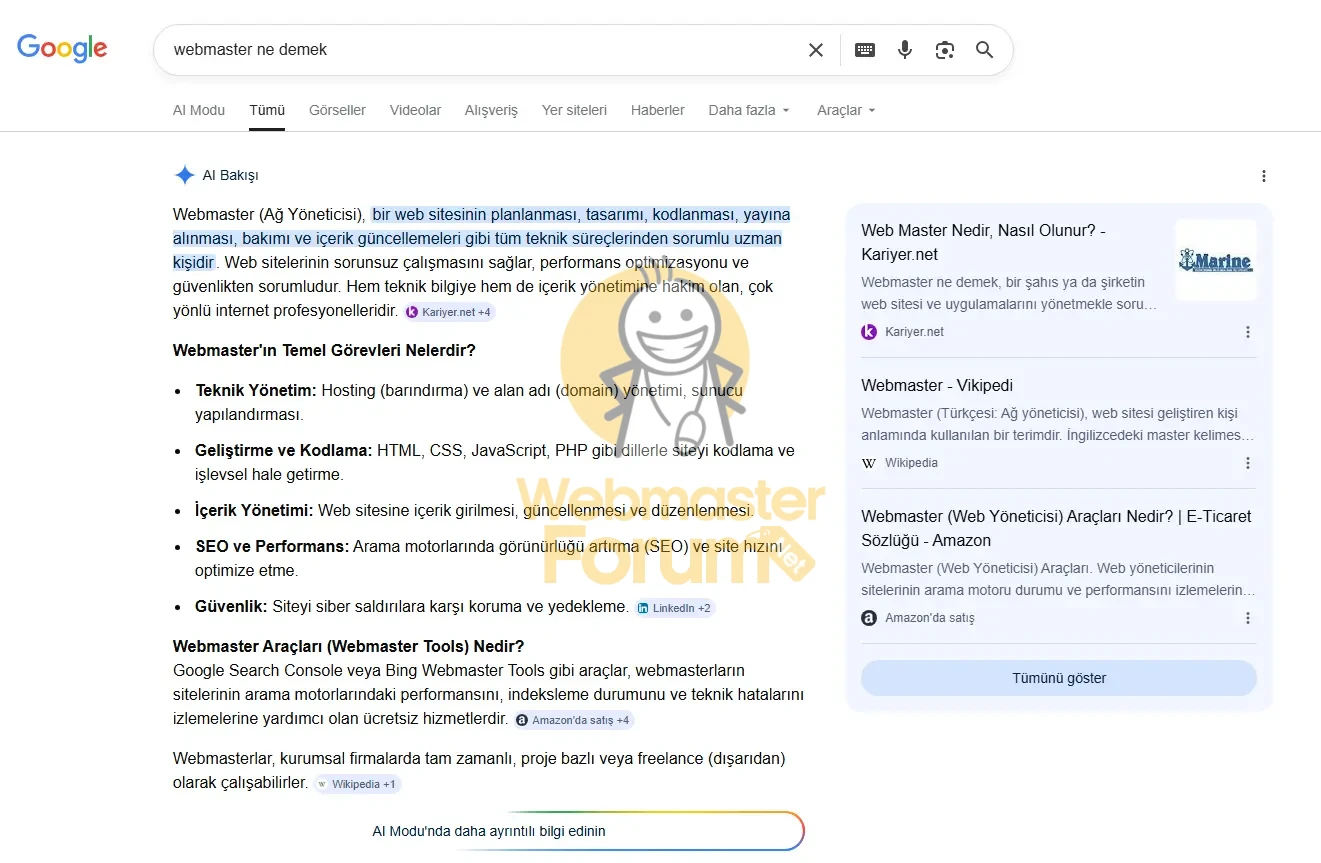Screen dimensions: 1321x863
Task: Open three-dot menu for Kariyer.net source
Action: point(1248,332)
